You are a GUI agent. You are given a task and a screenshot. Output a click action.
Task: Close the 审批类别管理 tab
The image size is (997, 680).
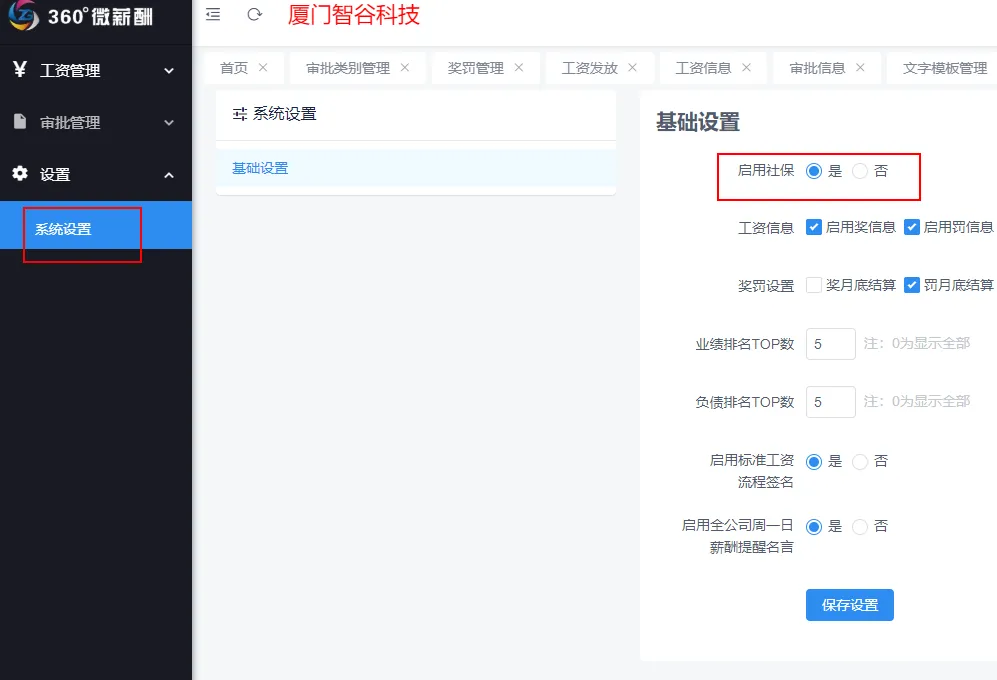coord(405,68)
